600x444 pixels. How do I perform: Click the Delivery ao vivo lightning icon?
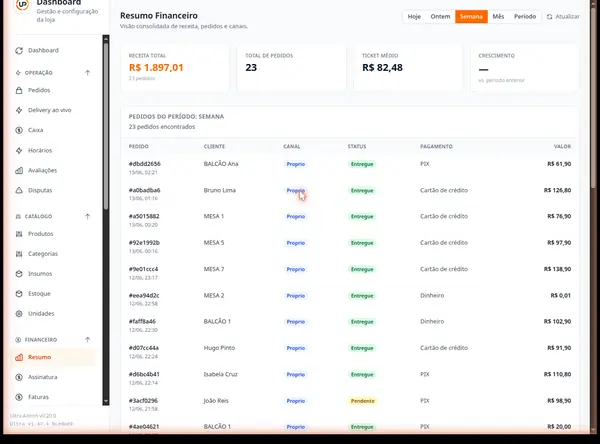click(19, 110)
